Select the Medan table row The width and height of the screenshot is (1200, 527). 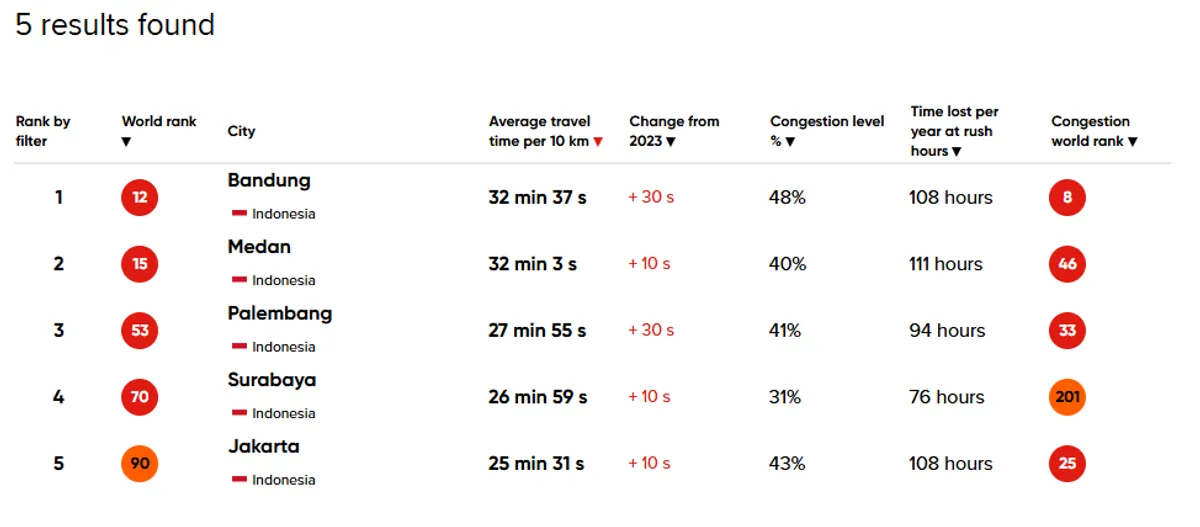pyautogui.click(x=593, y=264)
